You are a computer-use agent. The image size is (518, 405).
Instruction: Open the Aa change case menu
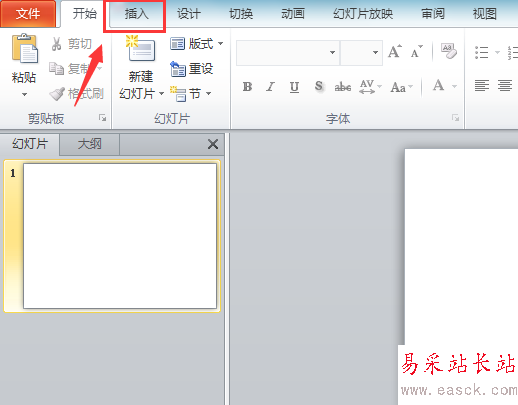(x=401, y=87)
